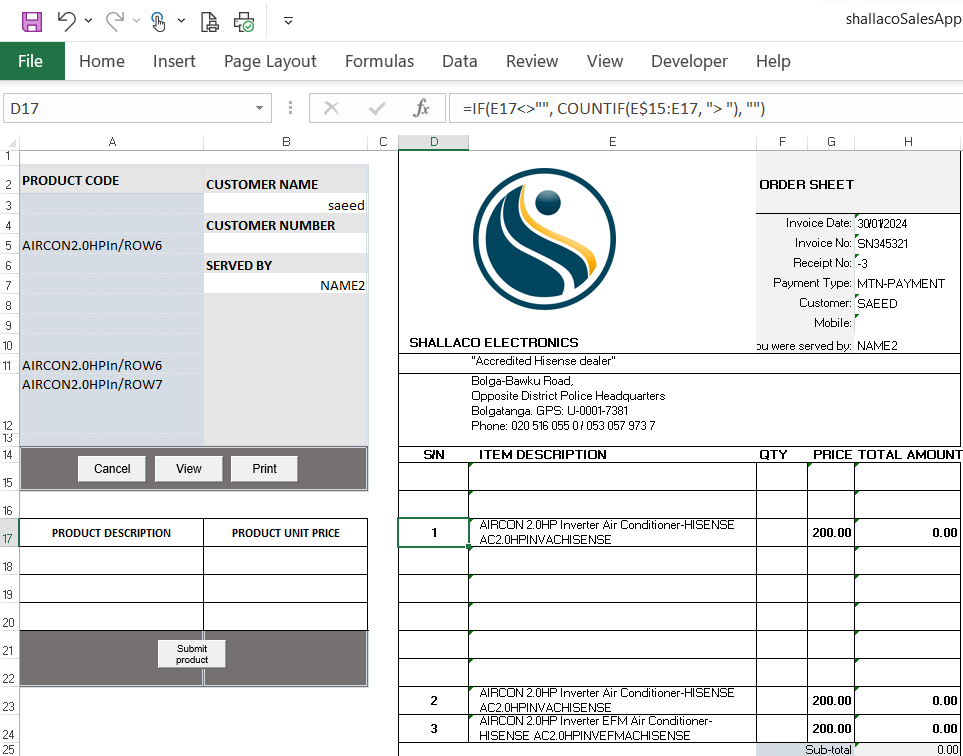This screenshot has height=756, width=963.
Task: Open the Touch/Mouse Mode dropdown arrow
Action: coord(181,21)
